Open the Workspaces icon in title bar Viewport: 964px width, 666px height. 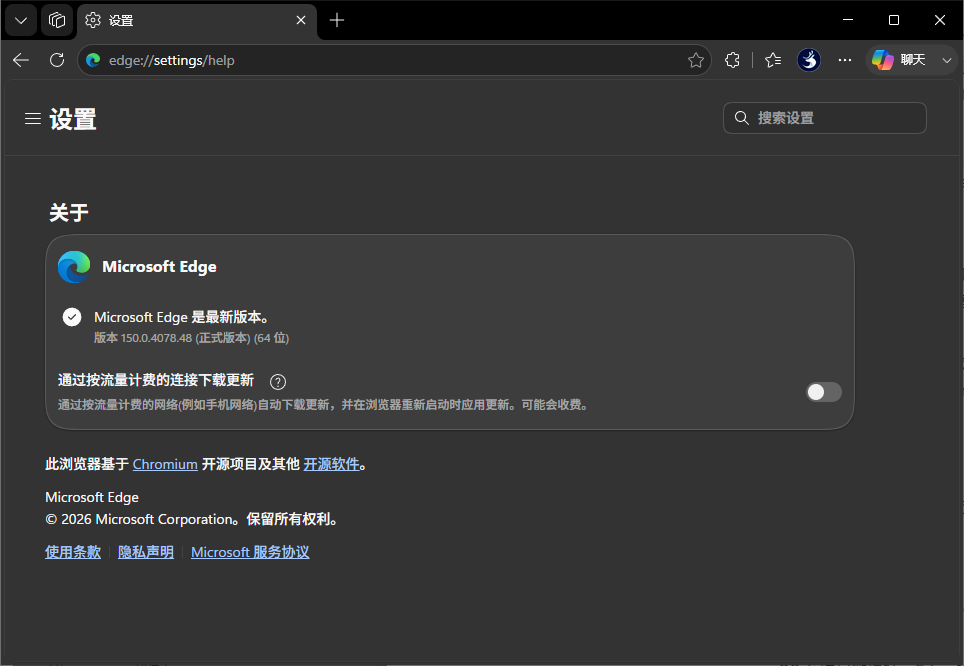[57, 20]
